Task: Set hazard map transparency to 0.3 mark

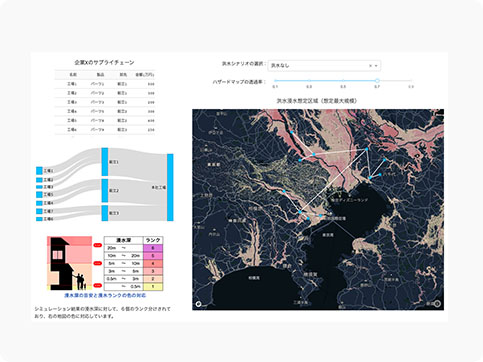Action: [x=309, y=81]
